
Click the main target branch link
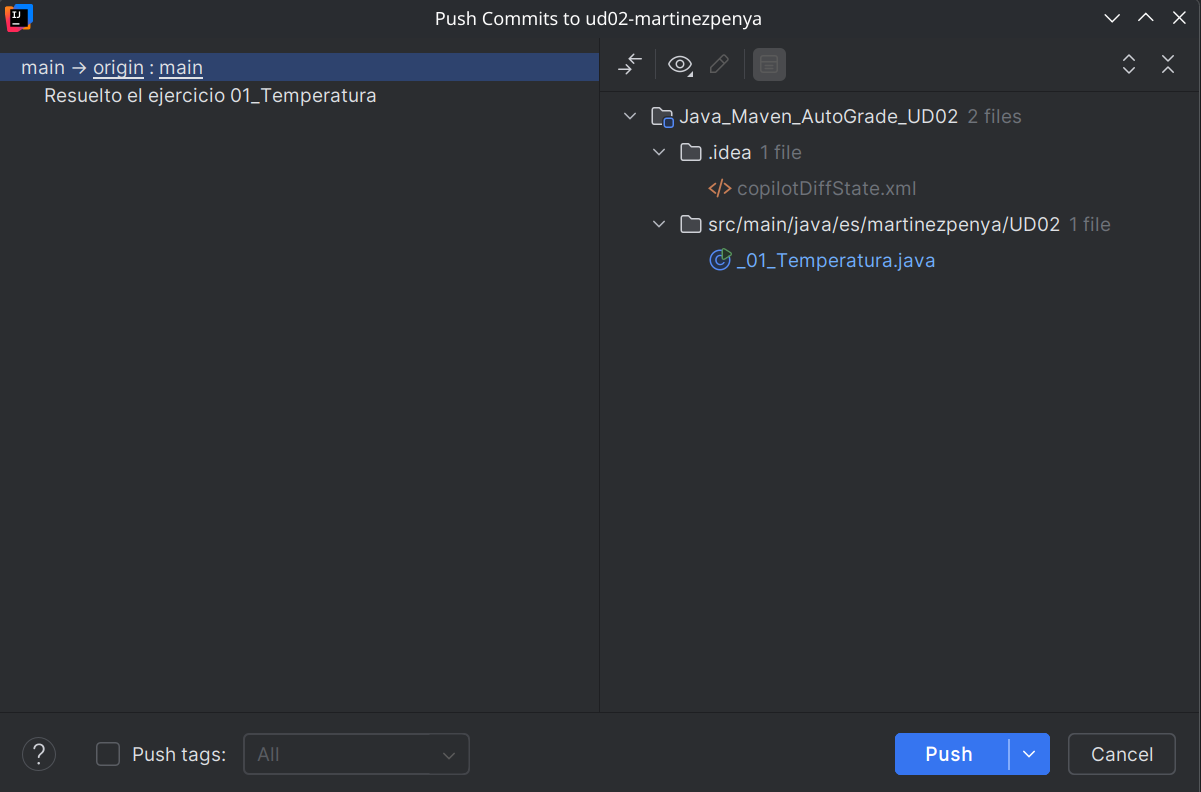point(180,67)
